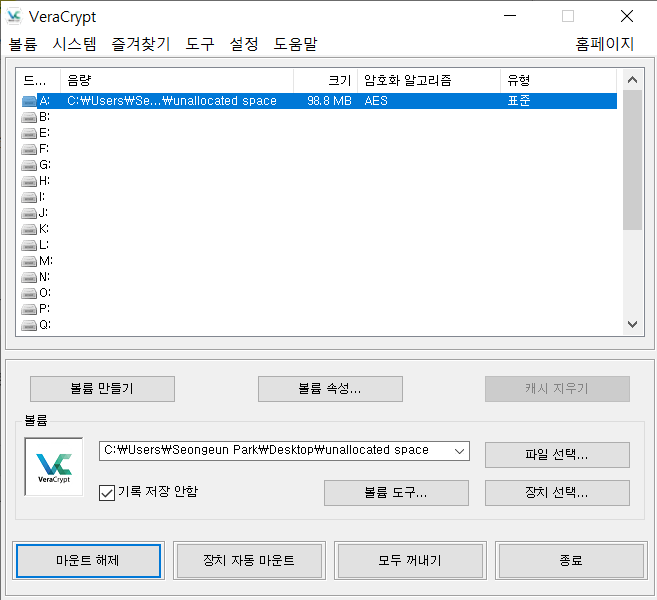Click the 유형 column header

[559, 80]
